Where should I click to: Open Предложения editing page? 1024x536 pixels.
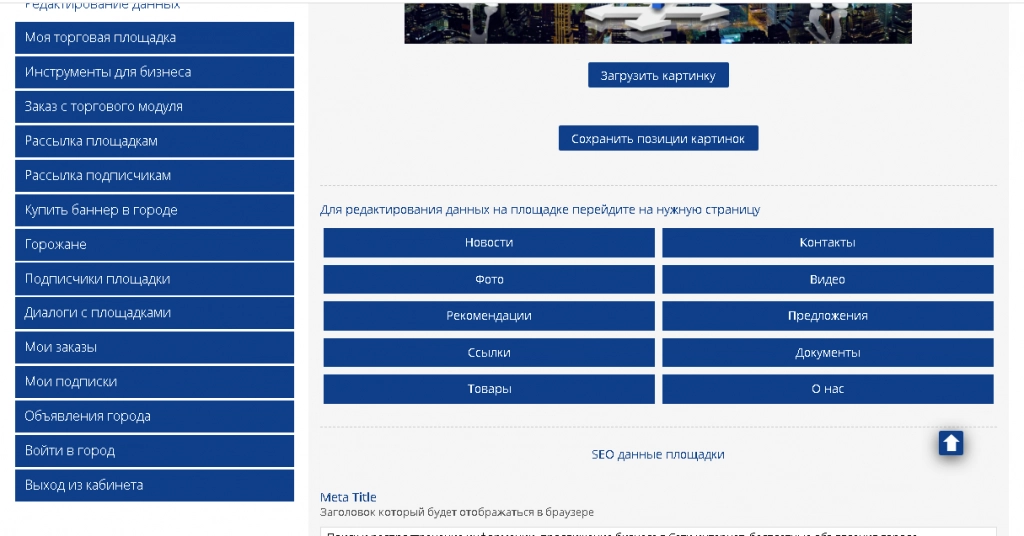click(827, 316)
